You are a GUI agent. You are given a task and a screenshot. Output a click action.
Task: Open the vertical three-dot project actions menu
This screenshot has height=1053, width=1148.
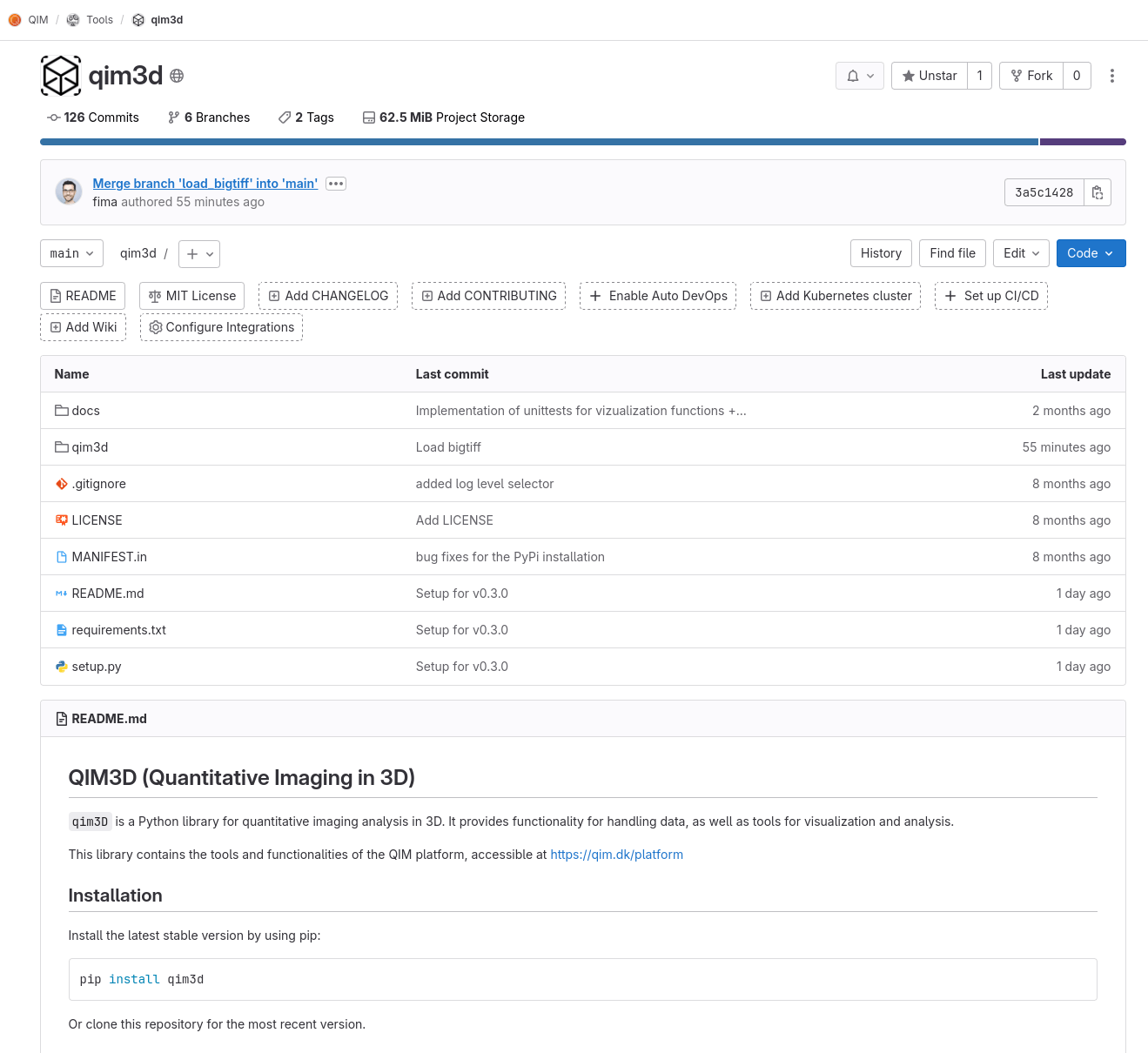pyautogui.click(x=1111, y=76)
